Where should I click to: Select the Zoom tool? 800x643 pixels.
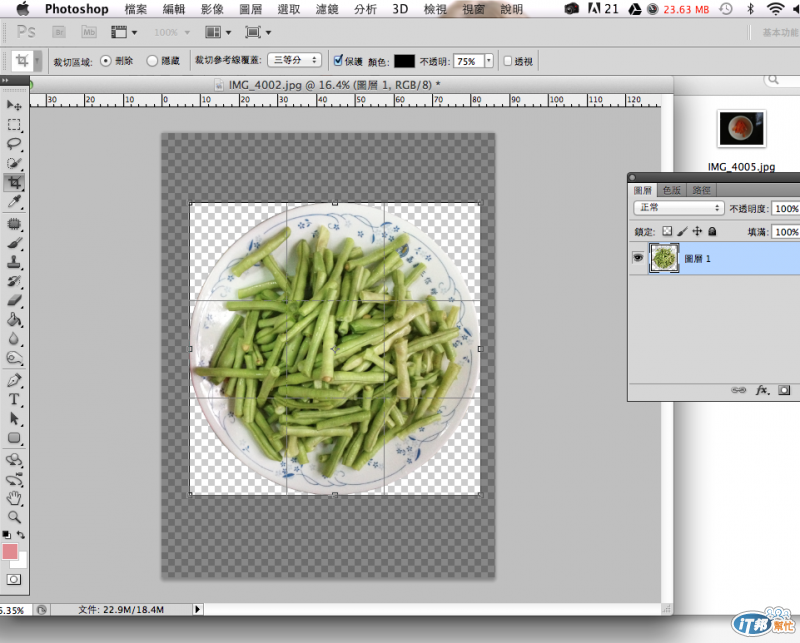tap(14, 517)
